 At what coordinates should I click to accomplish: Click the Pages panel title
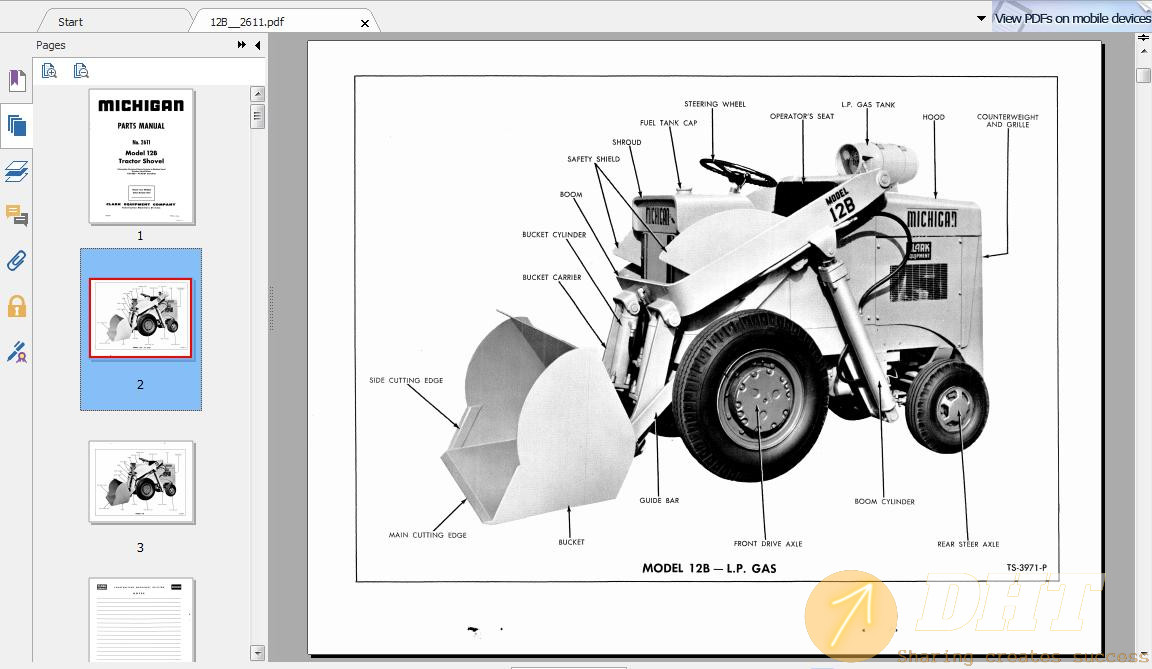tap(51, 46)
